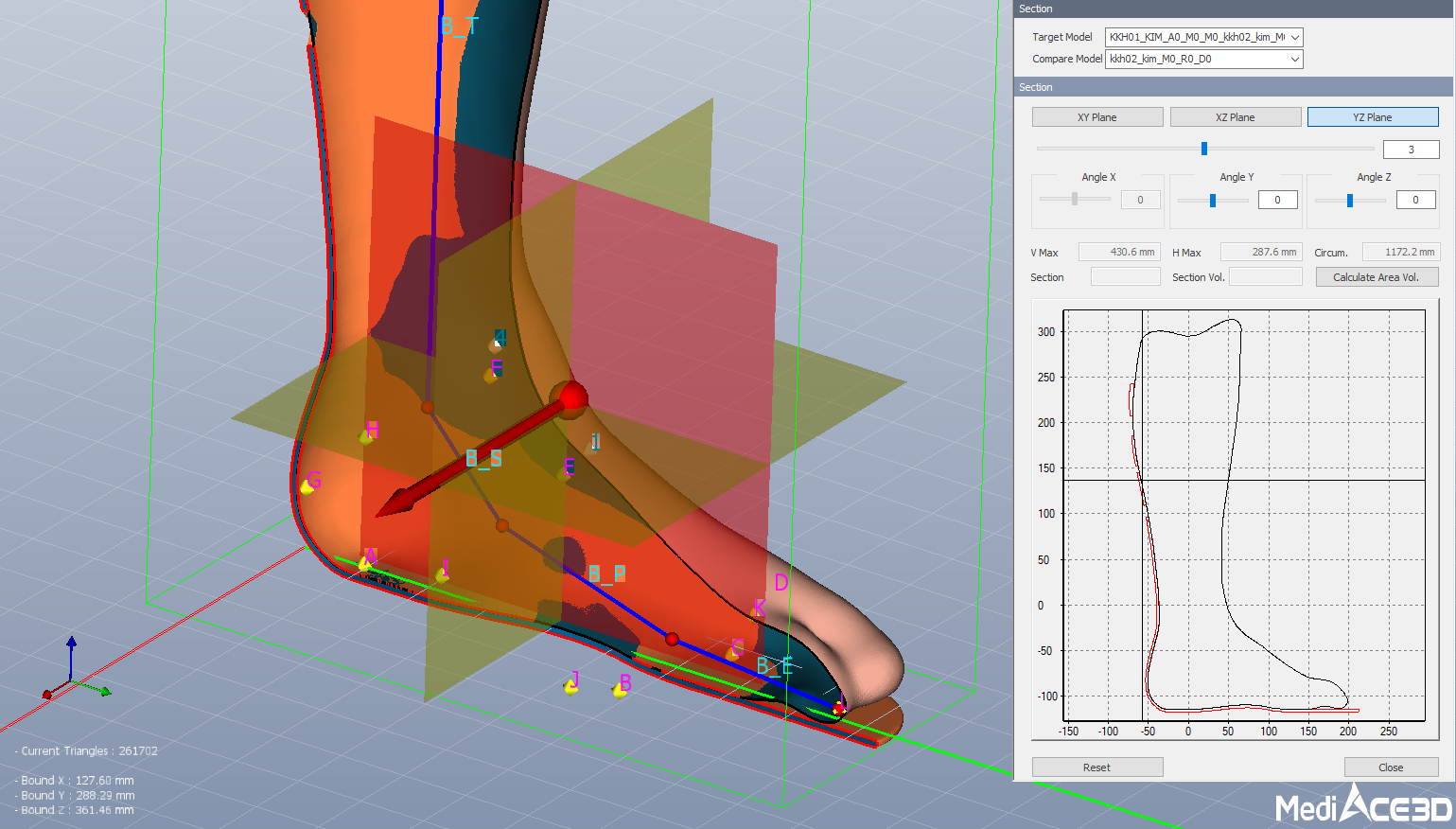This screenshot has width=1456, height=829.
Task: Click landmark marker G on the heel
Action: (x=308, y=485)
